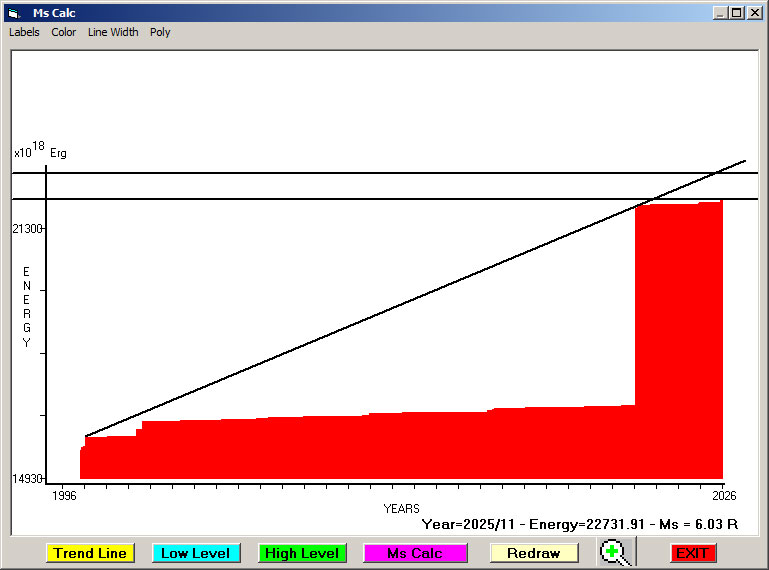Click the Ms Calc window system icon
This screenshot has height=570, width=769.
13,13
